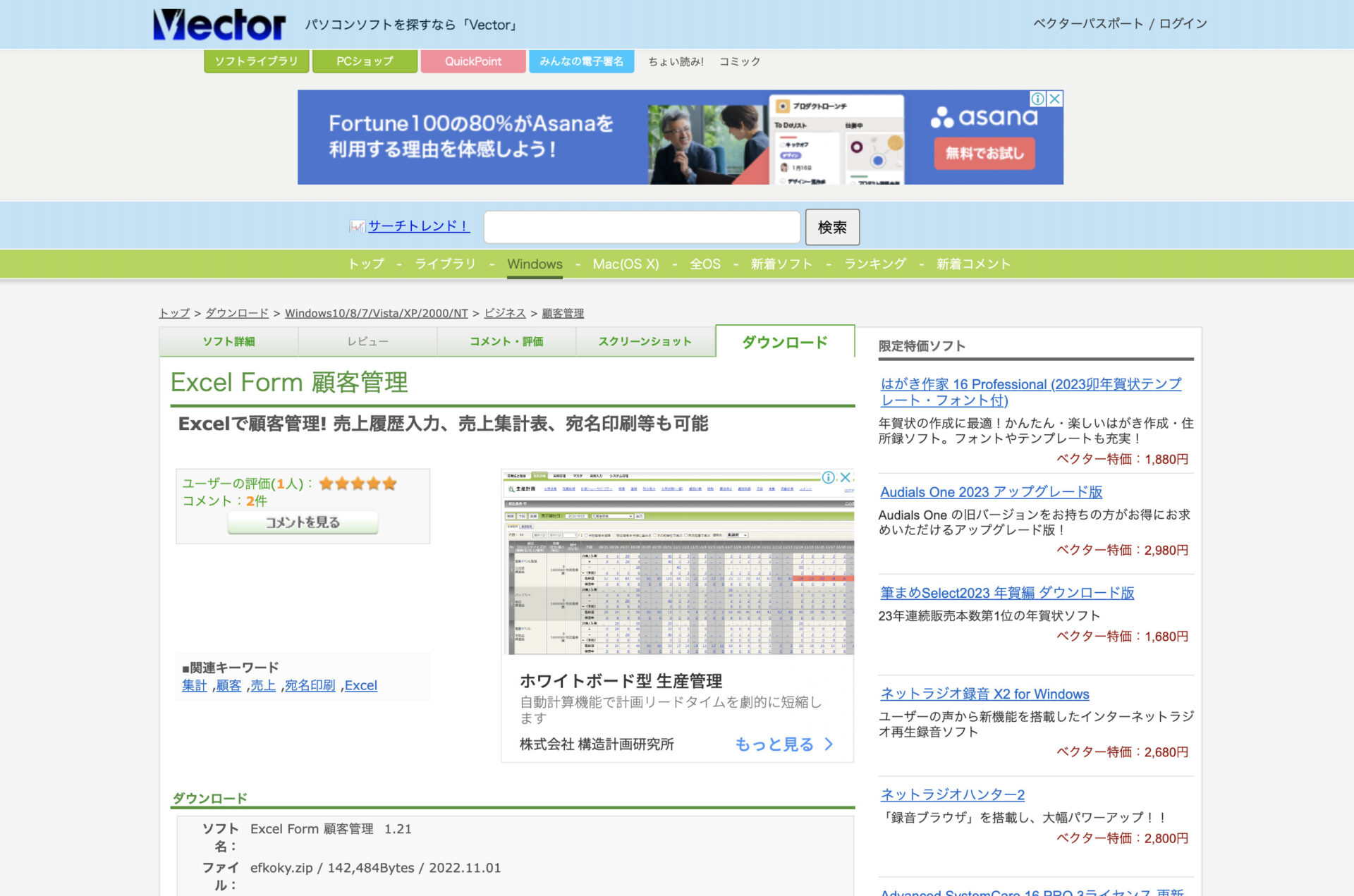Image resolution: width=1354 pixels, height=896 pixels.
Task: Open the Windows menu item
Action: pos(534,264)
